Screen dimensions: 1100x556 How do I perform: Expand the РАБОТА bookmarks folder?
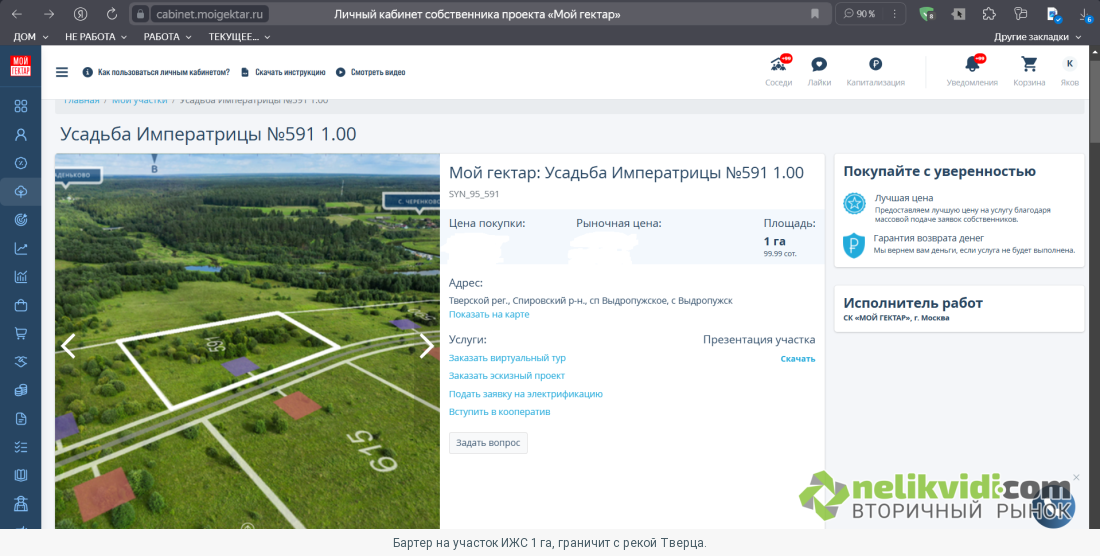(167, 36)
